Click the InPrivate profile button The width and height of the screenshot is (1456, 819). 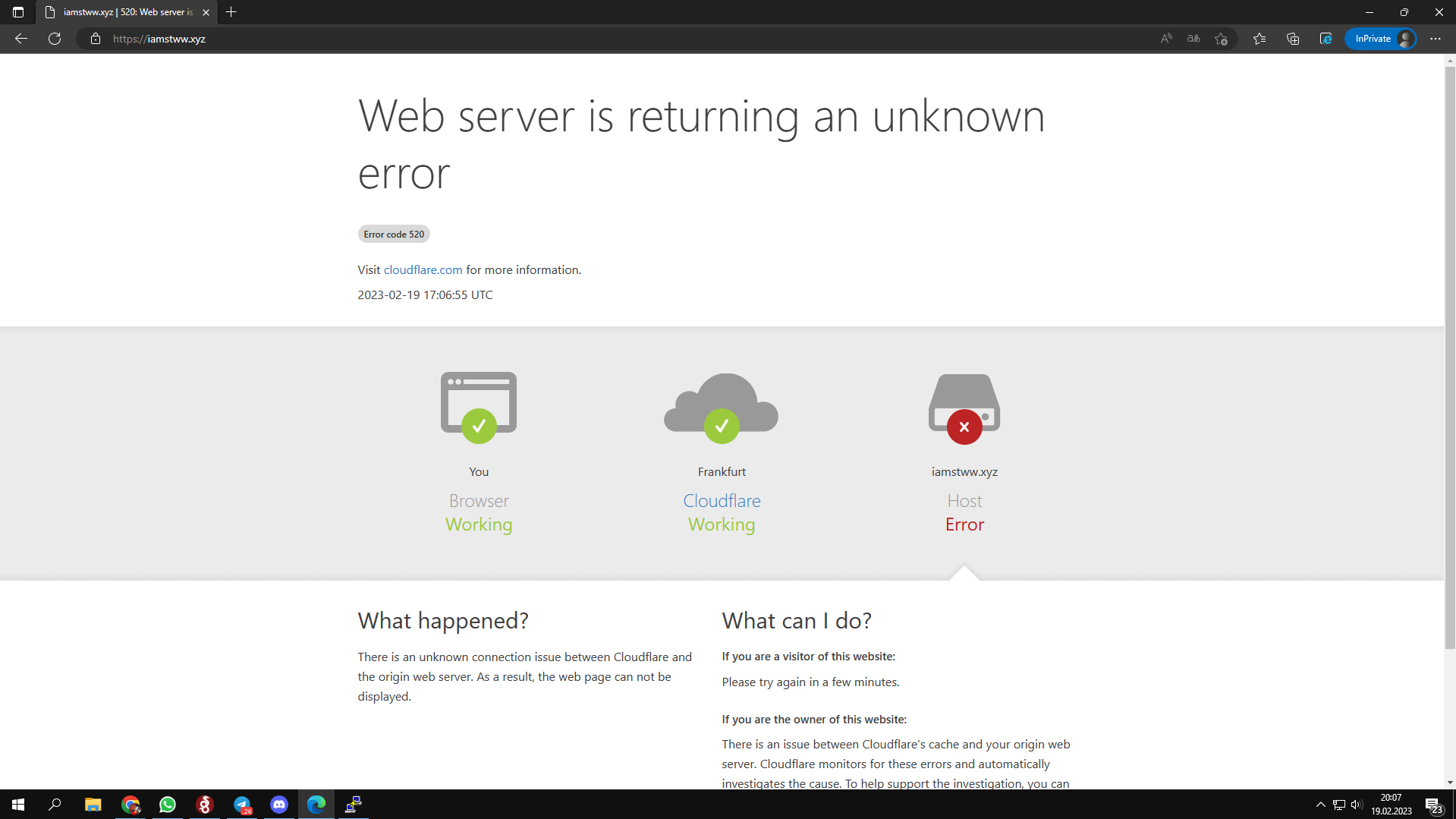(x=1380, y=39)
